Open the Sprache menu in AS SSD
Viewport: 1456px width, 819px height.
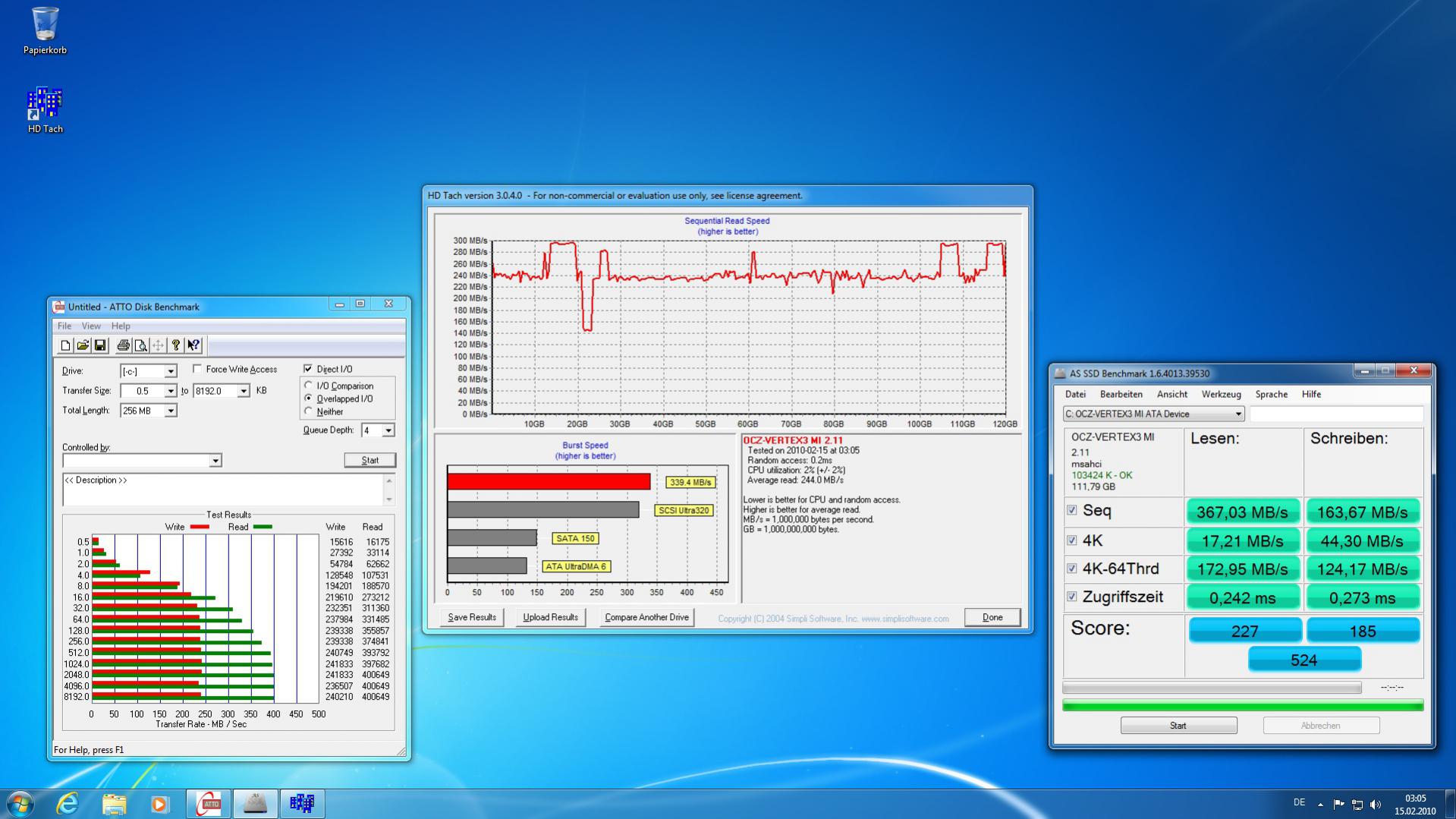(1272, 395)
